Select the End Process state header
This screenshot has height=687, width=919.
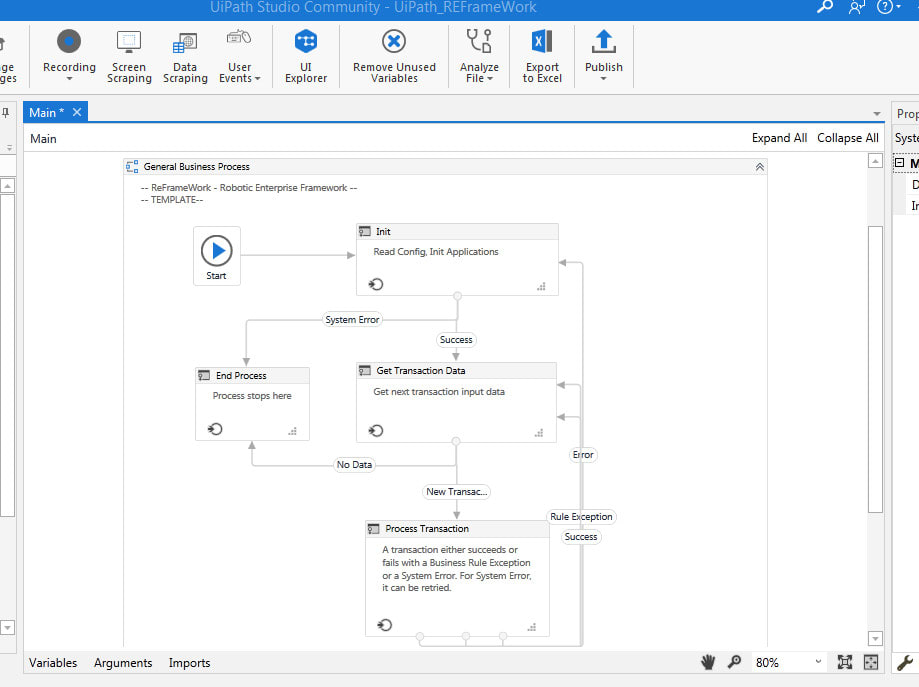[x=252, y=375]
